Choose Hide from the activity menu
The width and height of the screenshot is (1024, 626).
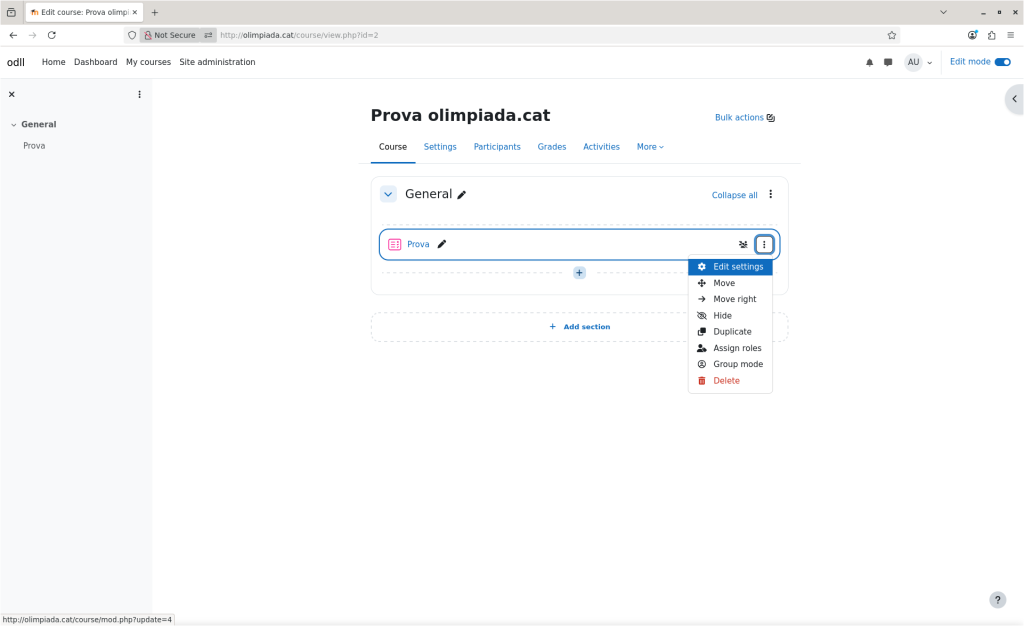tap(722, 316)
